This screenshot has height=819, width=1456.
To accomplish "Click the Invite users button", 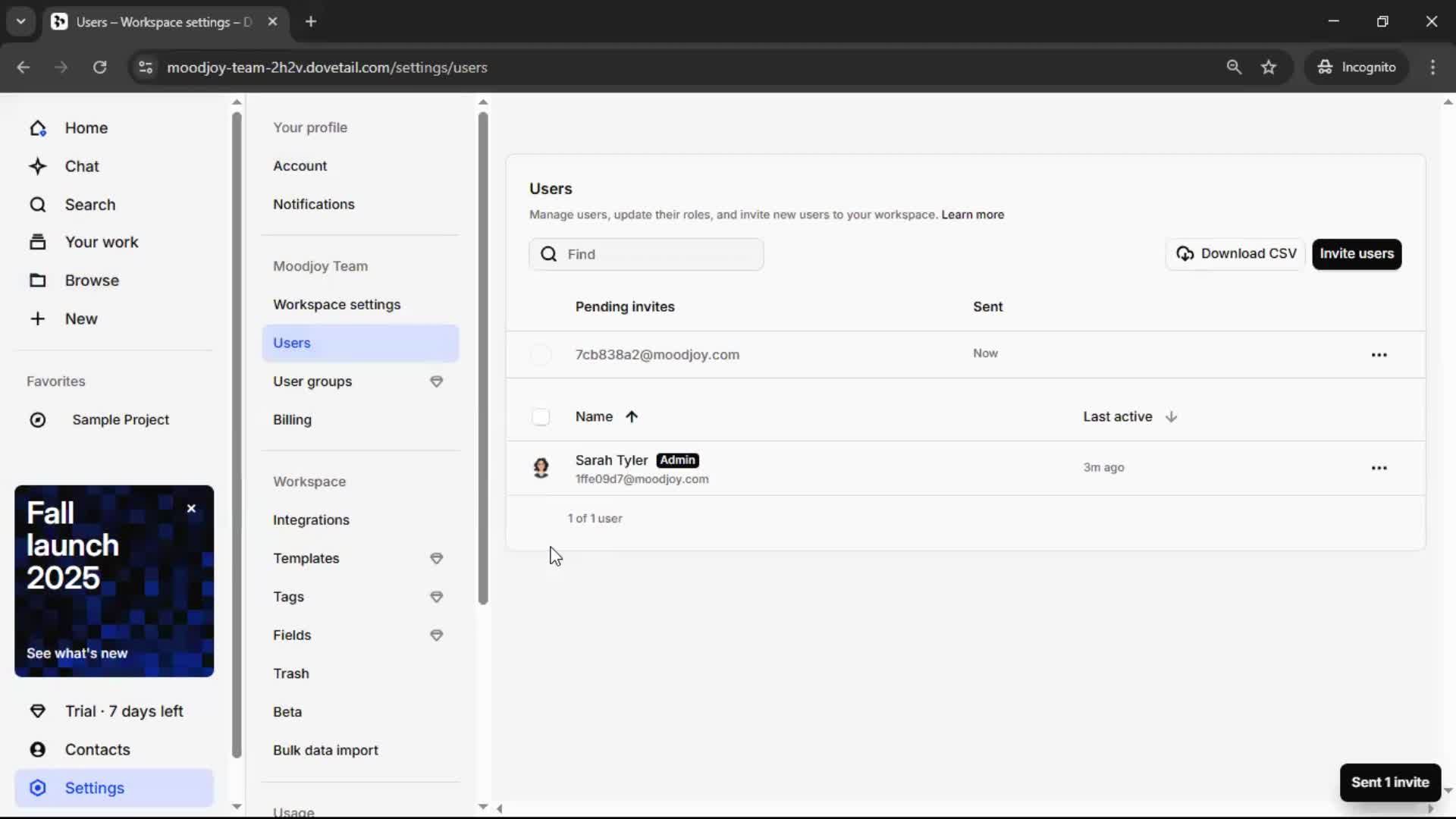I will pyautogui.click(x=1356, y=254).
